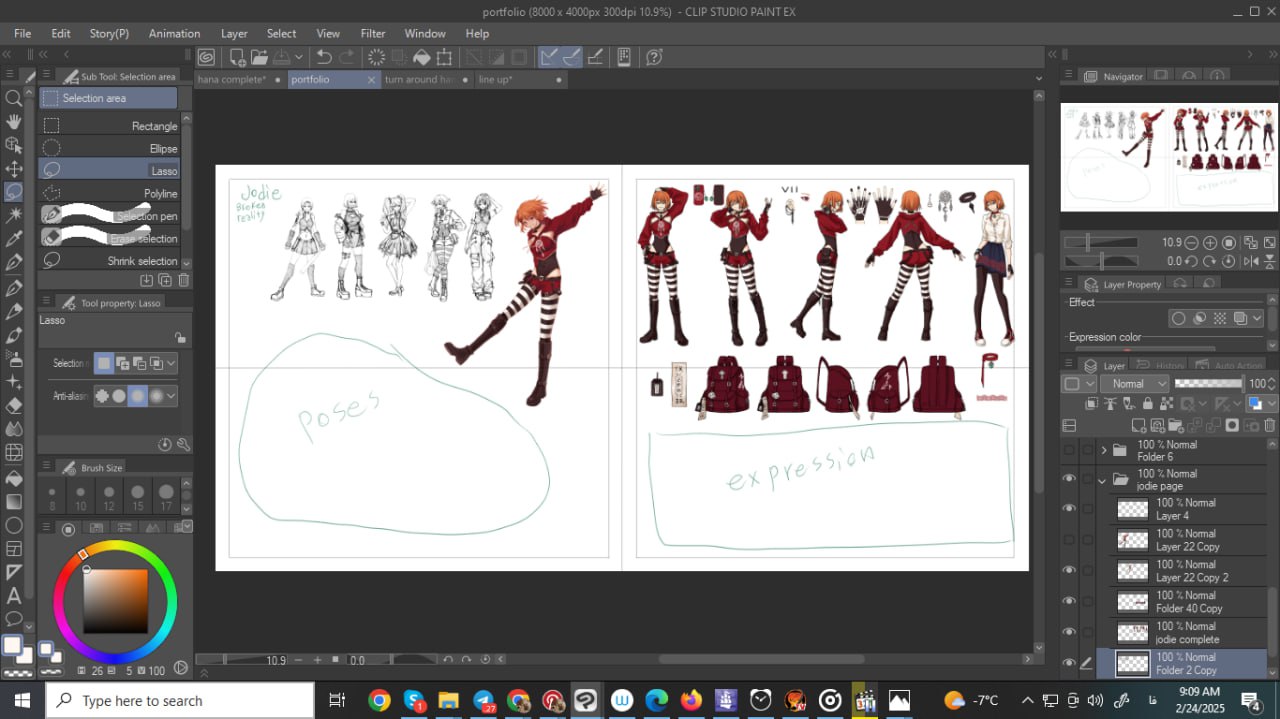1280x719 pixels.
Task: Click the zoom in button in Navigator
Action: point(1210,243)
